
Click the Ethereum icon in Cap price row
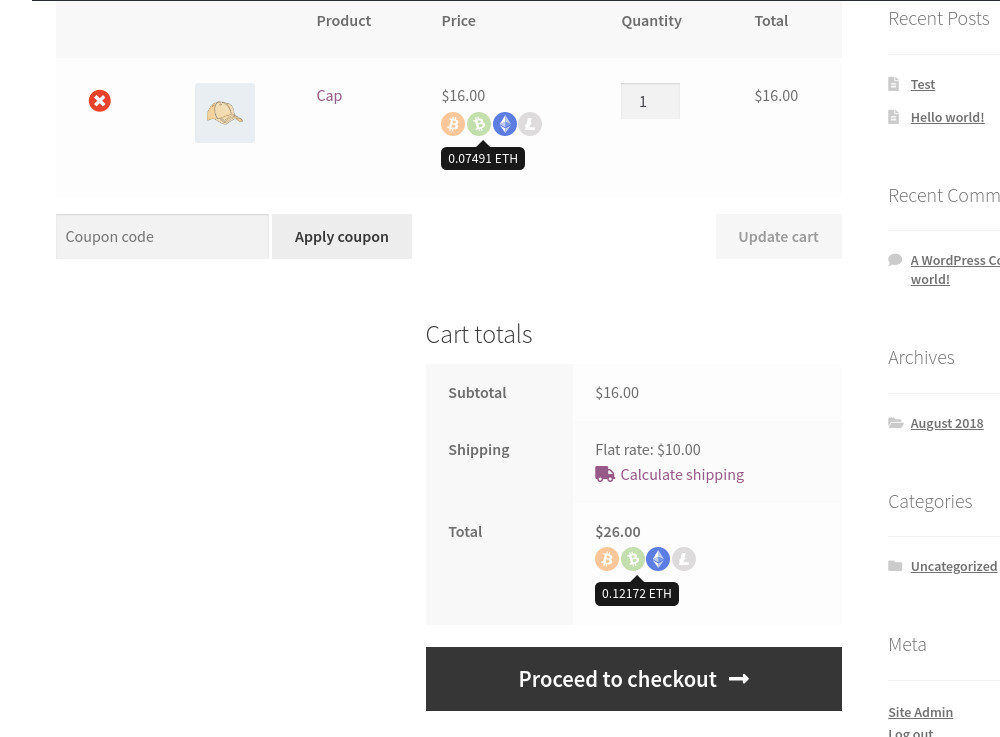[x=505, y=124]
